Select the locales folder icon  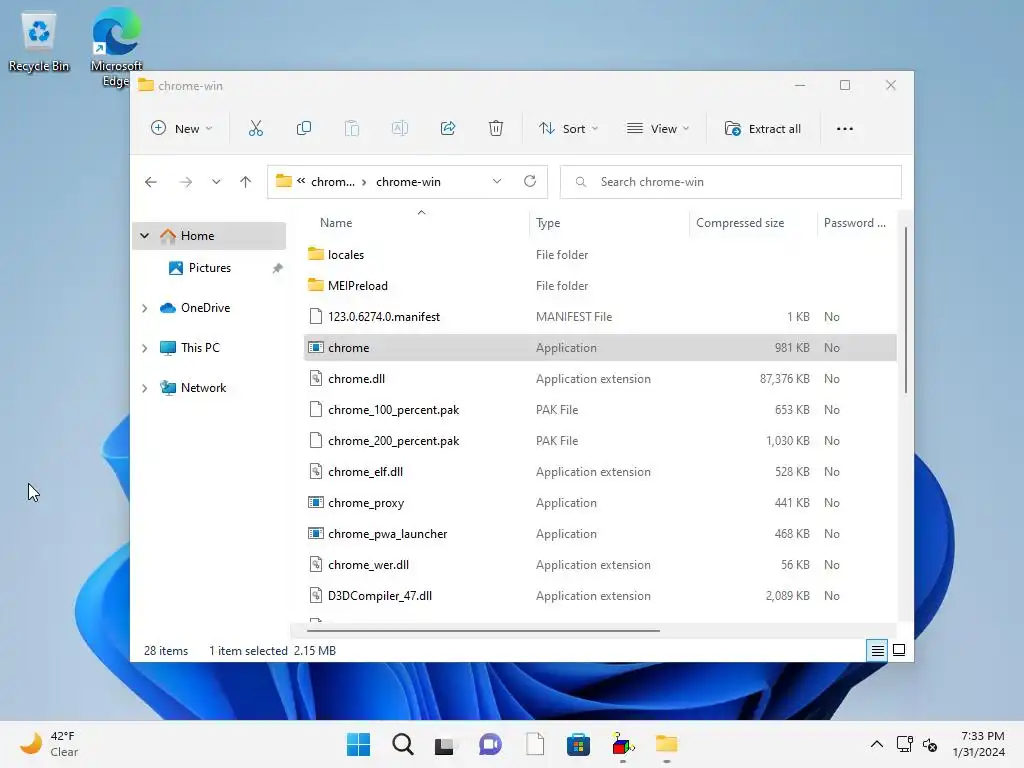(315, 254)
